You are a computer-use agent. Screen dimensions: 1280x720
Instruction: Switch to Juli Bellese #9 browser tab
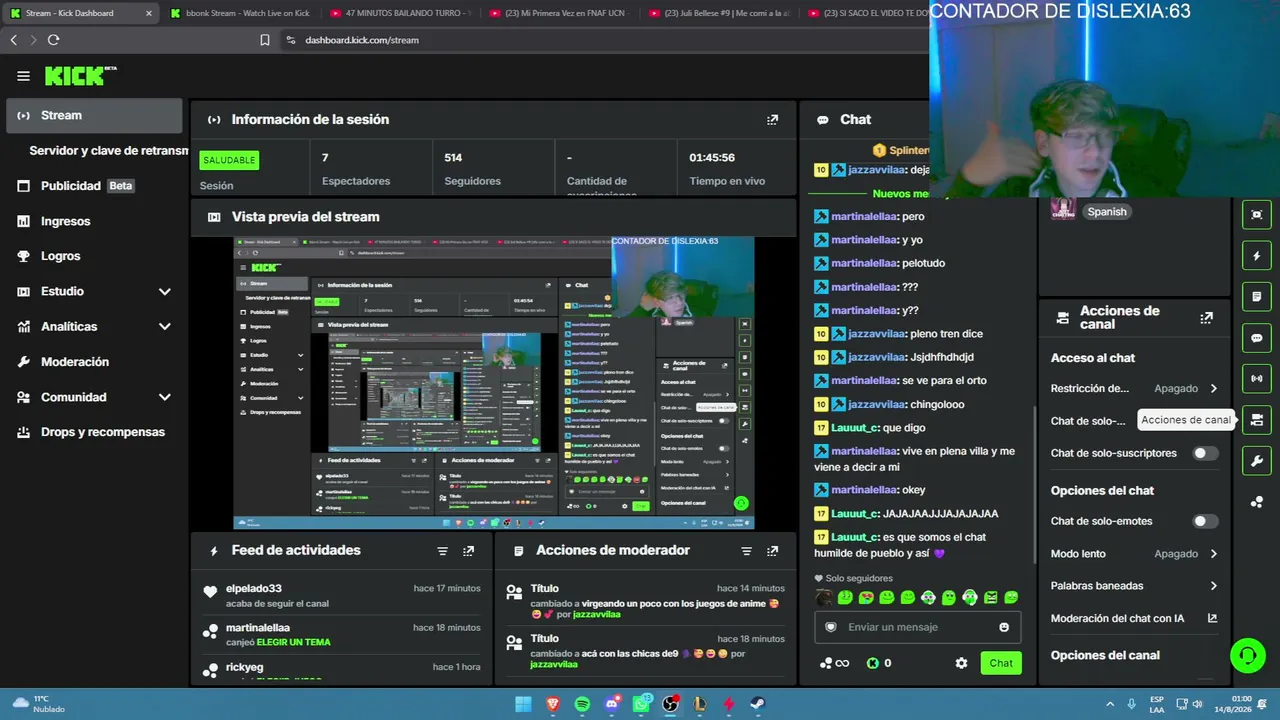719,13
